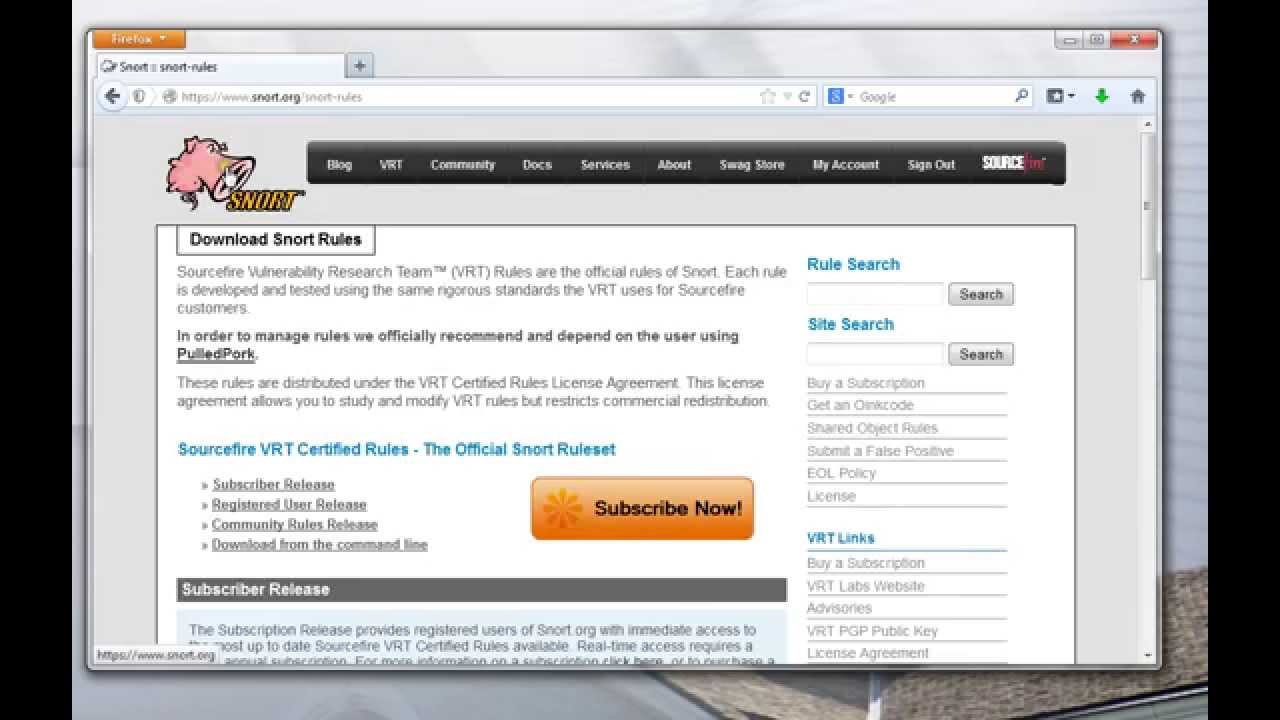Click the 'VRT Links' heading

[841, 538]
